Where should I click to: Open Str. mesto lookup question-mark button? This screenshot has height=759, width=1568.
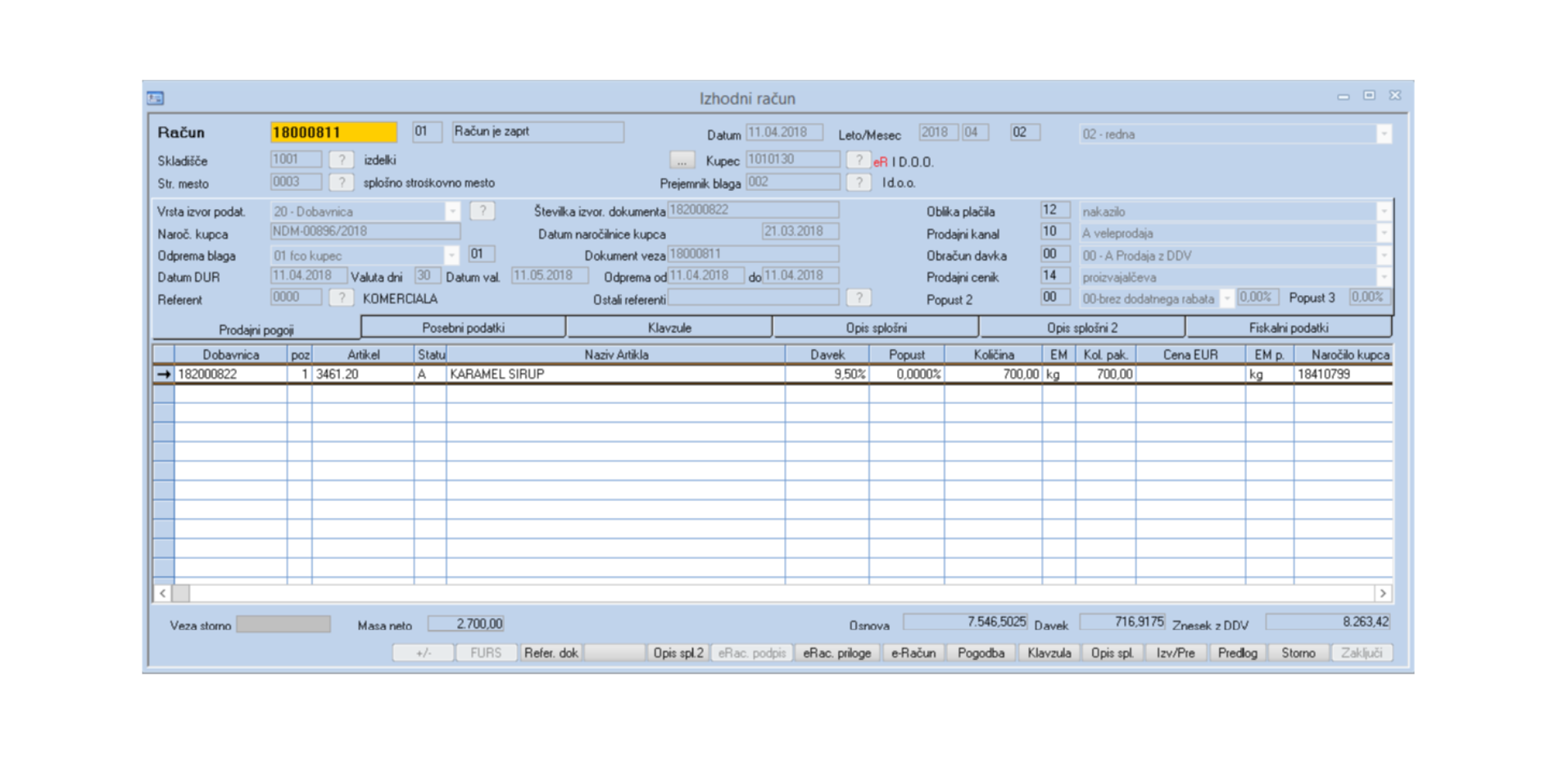point(342,182)
